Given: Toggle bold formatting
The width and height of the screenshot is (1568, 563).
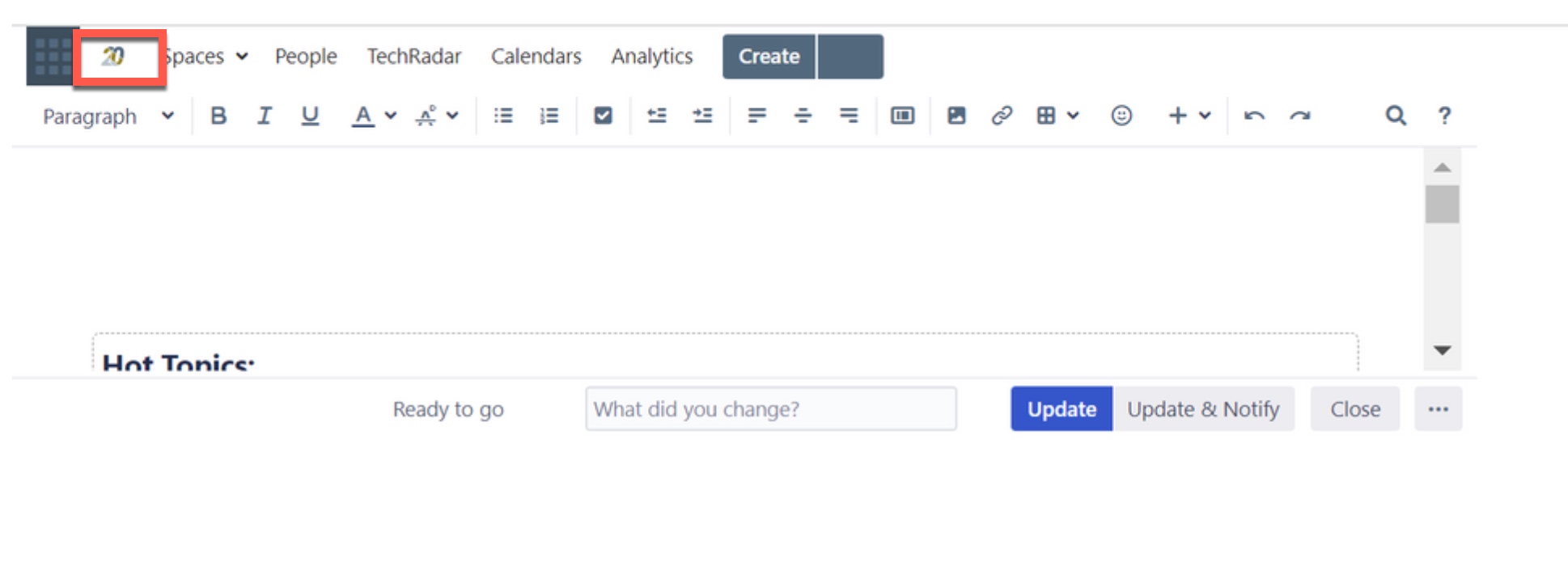Looking at the screenshot, I should click(x=218, y=116).
